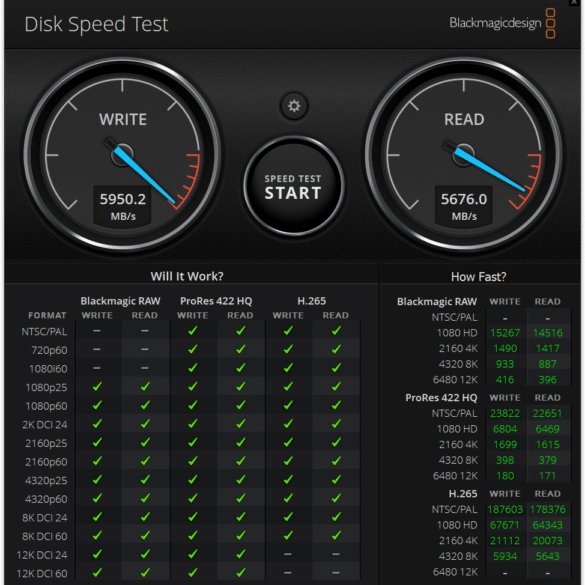Click the 12K DCI 60 row label
This screenshot has height=585, width=585.
click(42, 573)
